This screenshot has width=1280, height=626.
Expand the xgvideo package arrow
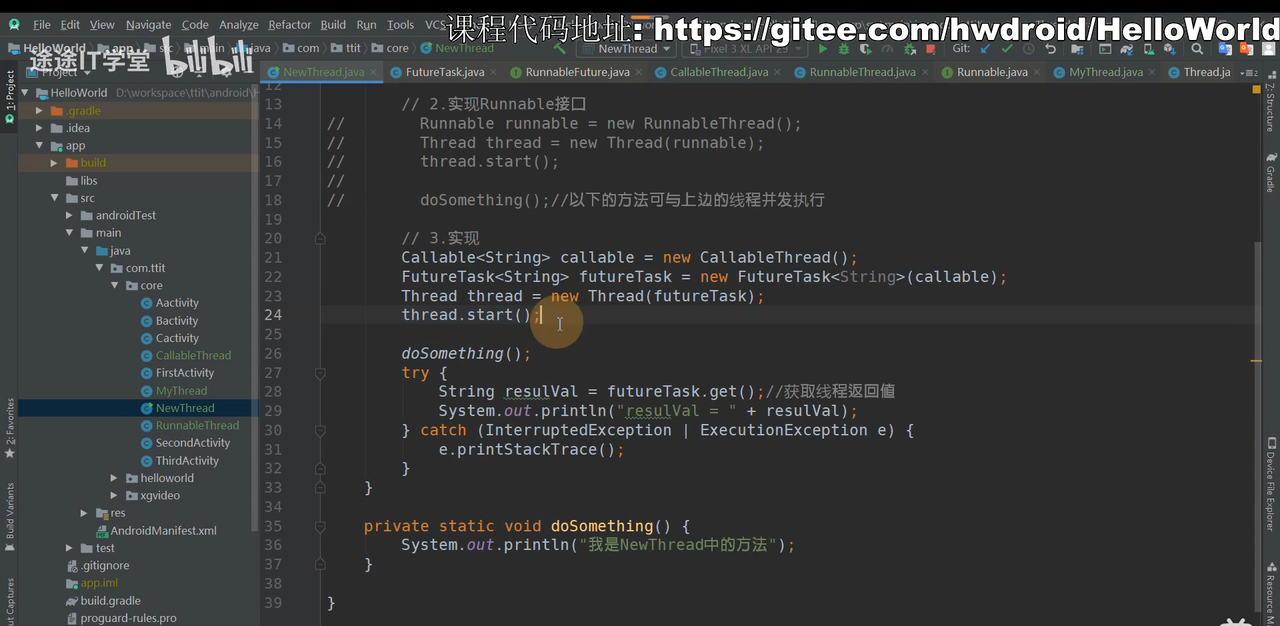pyautogui.click(x=115, y=495)
